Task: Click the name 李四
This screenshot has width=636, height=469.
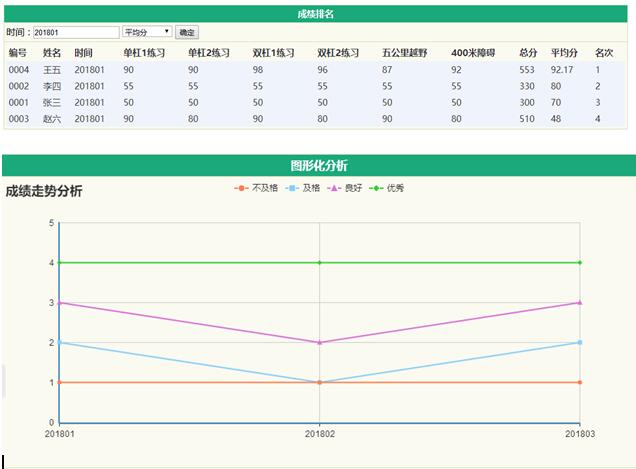Action: click(x=52, y=86)
